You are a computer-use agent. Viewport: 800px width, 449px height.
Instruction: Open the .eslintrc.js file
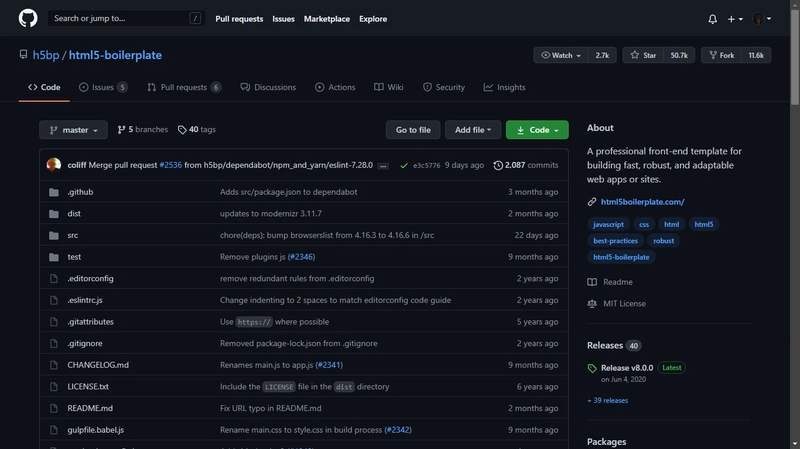pyautogui.click(x=85, y=300)
